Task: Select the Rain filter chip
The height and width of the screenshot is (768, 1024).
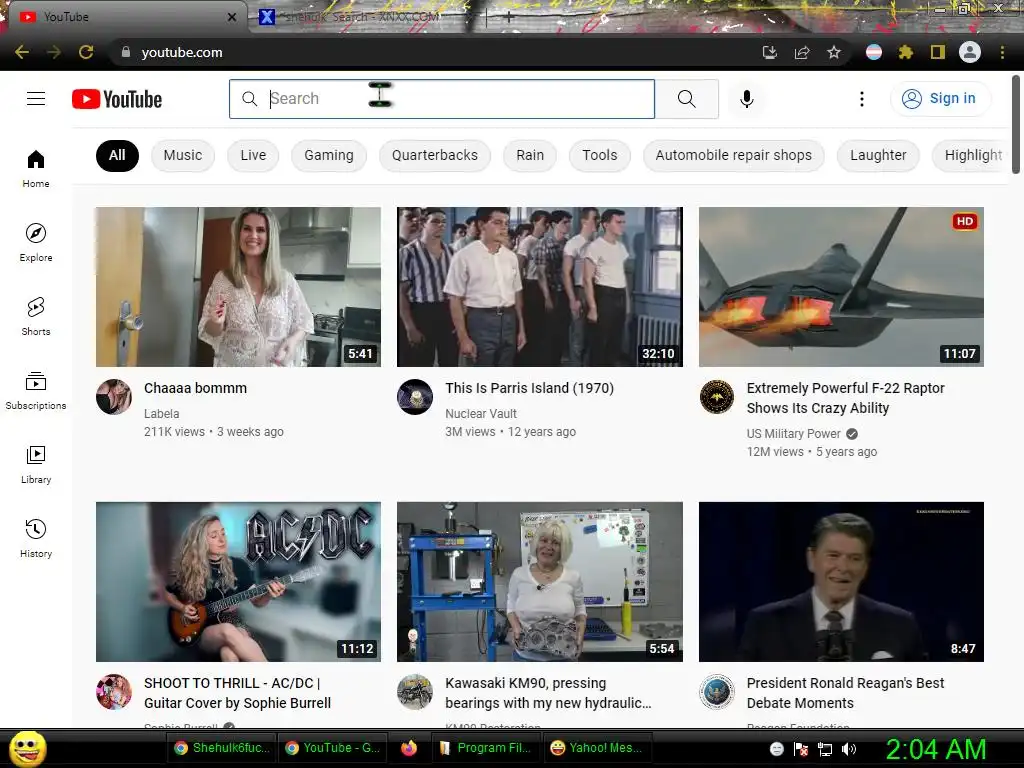Action: (x=530, y=155)
